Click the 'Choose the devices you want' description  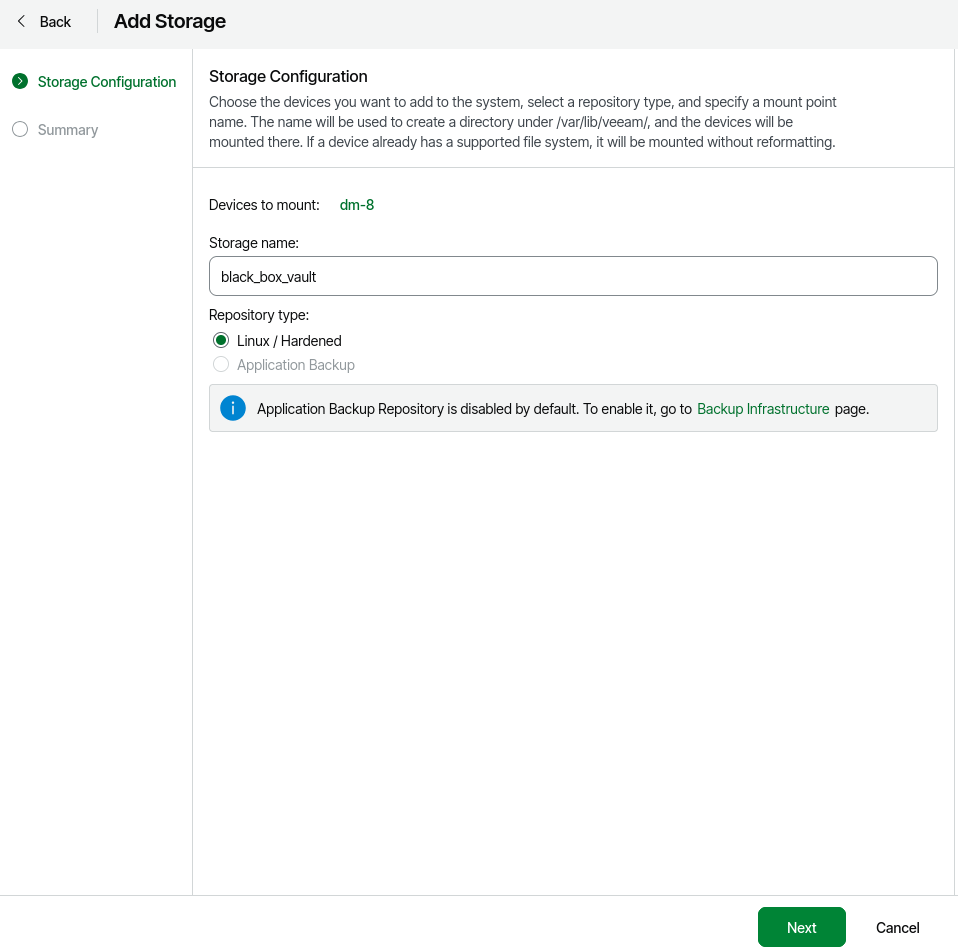522,122
